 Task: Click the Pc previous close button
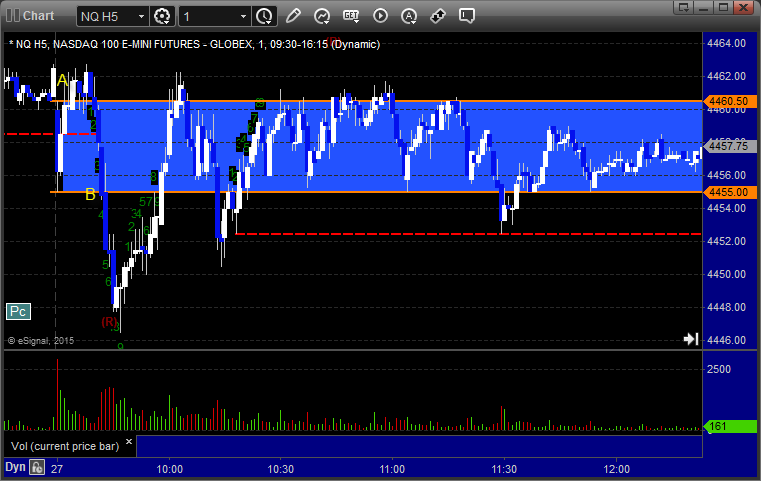coord(18,311)
